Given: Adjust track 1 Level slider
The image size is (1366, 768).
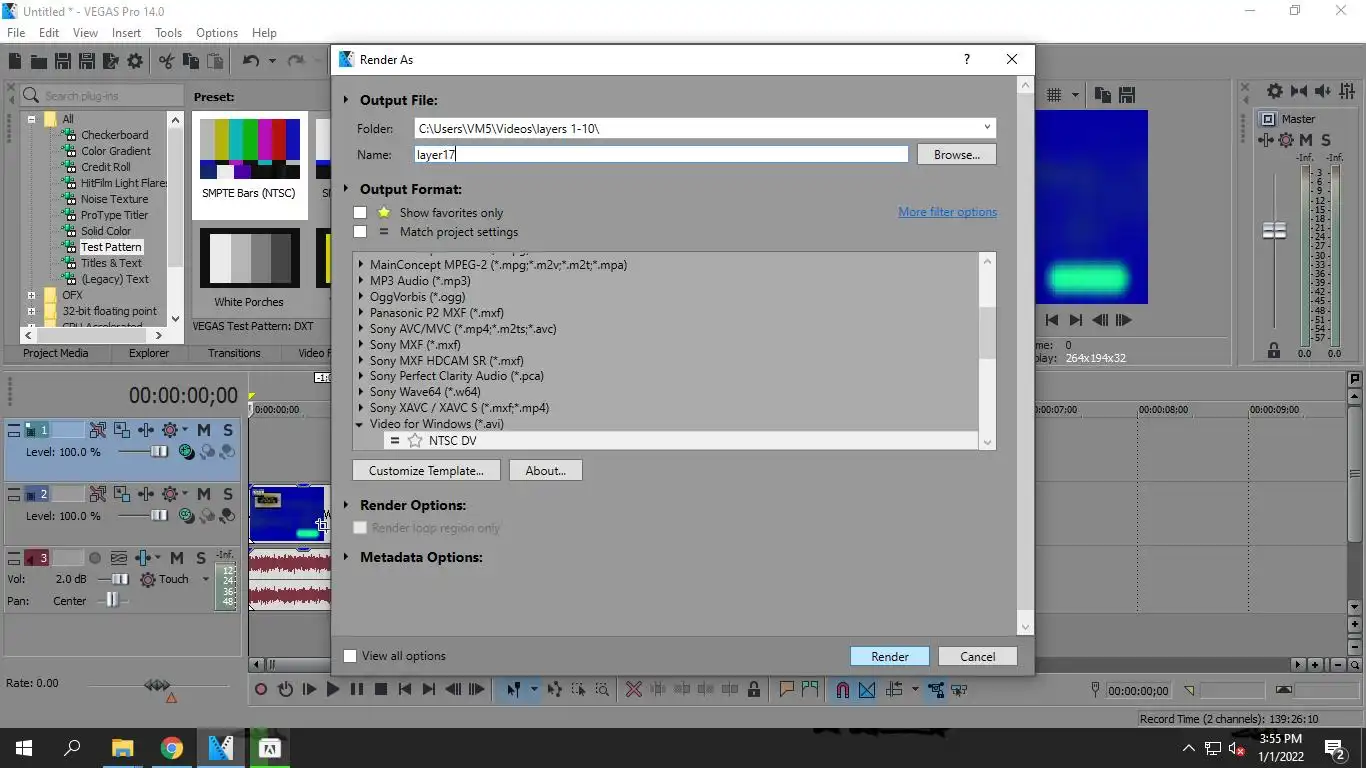Looking at the screenshot, I should click(159, 452).
